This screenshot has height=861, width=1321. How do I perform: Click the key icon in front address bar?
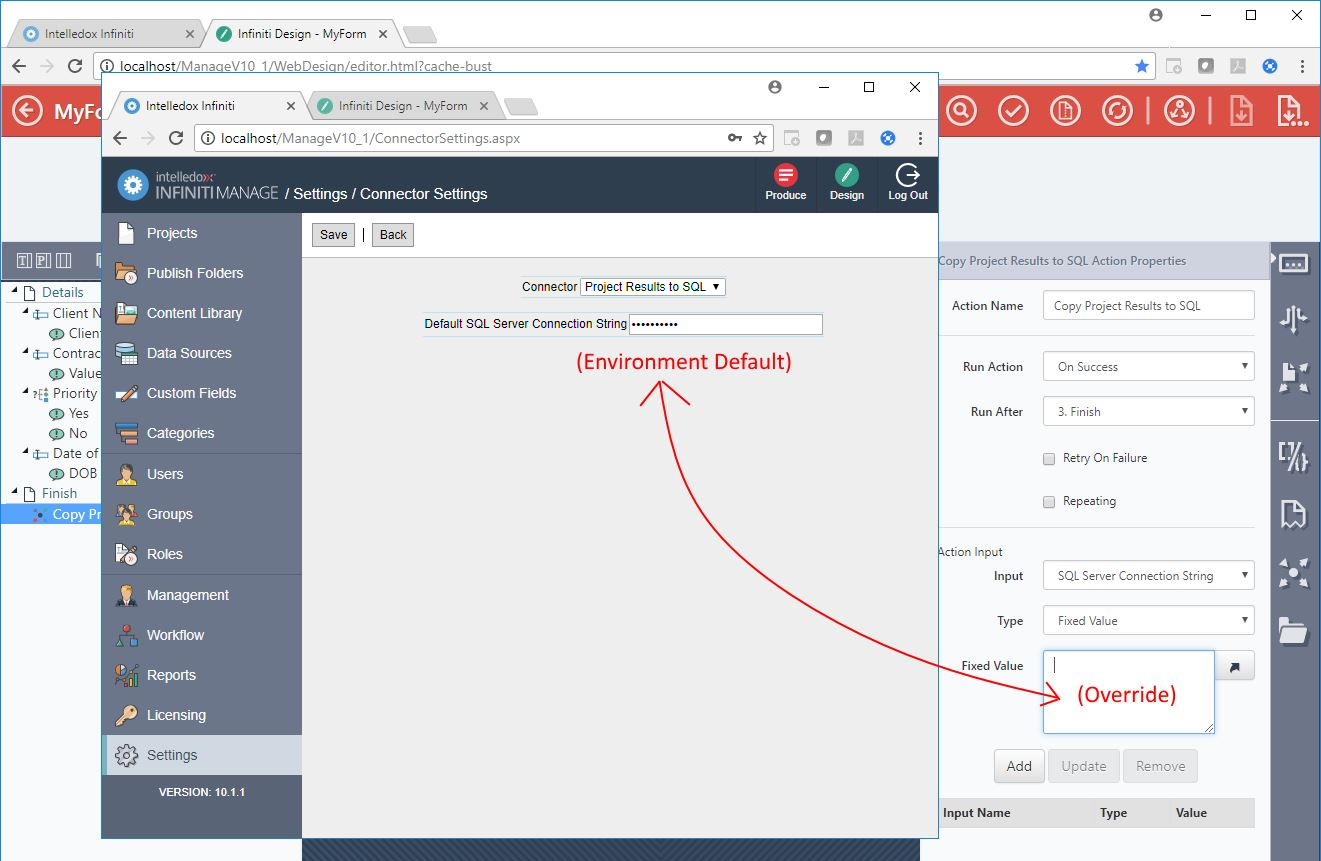click(x=734, y=138)
